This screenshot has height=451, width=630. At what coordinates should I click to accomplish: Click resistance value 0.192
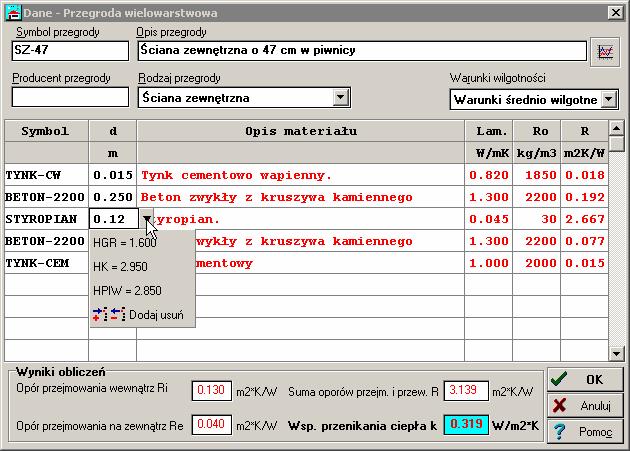coord(585,197)
